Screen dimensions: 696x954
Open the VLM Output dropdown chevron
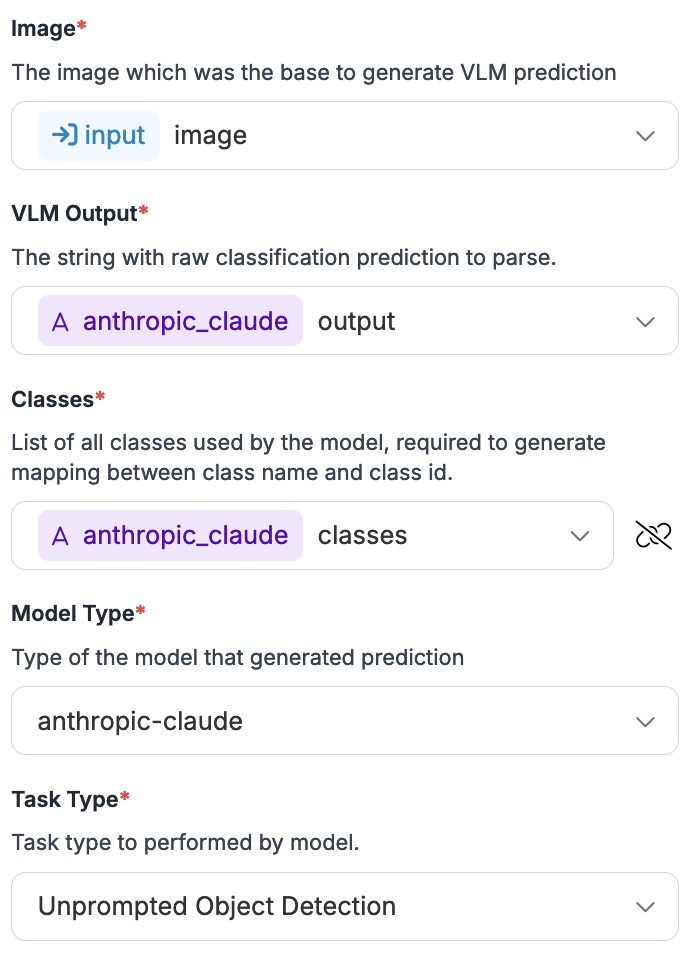click(646, 321)
